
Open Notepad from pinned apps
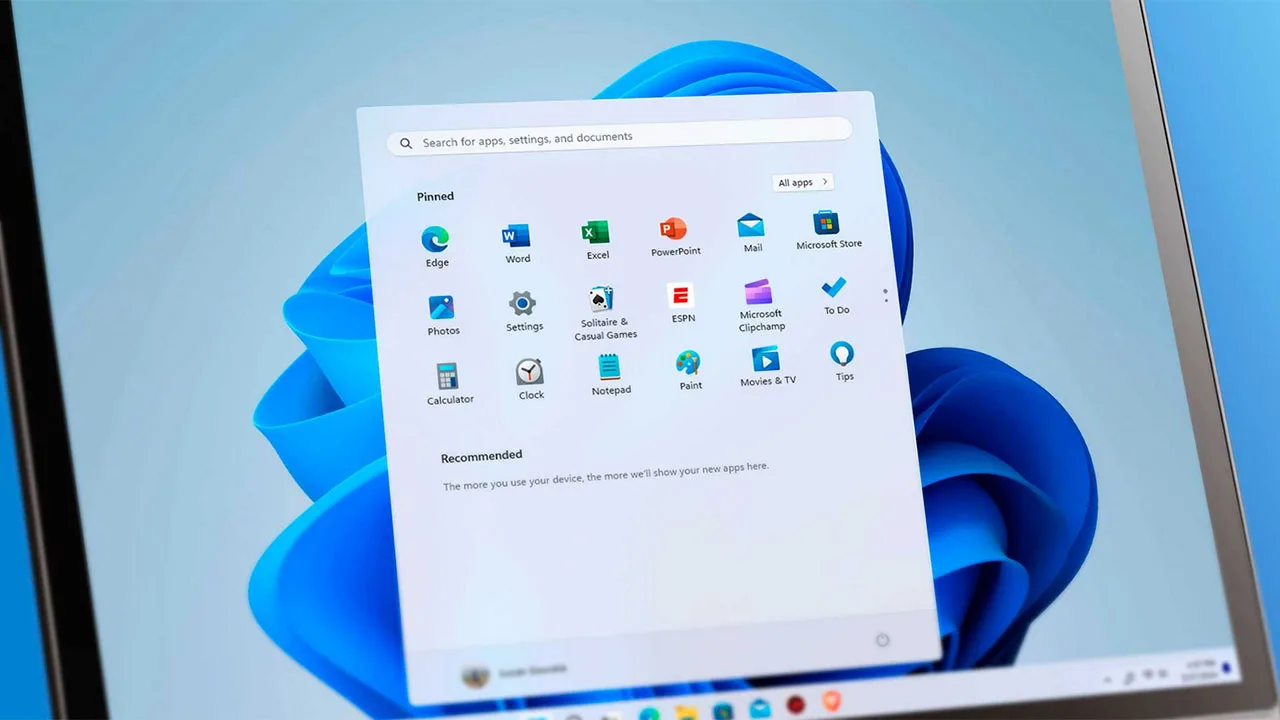[610, 375]
